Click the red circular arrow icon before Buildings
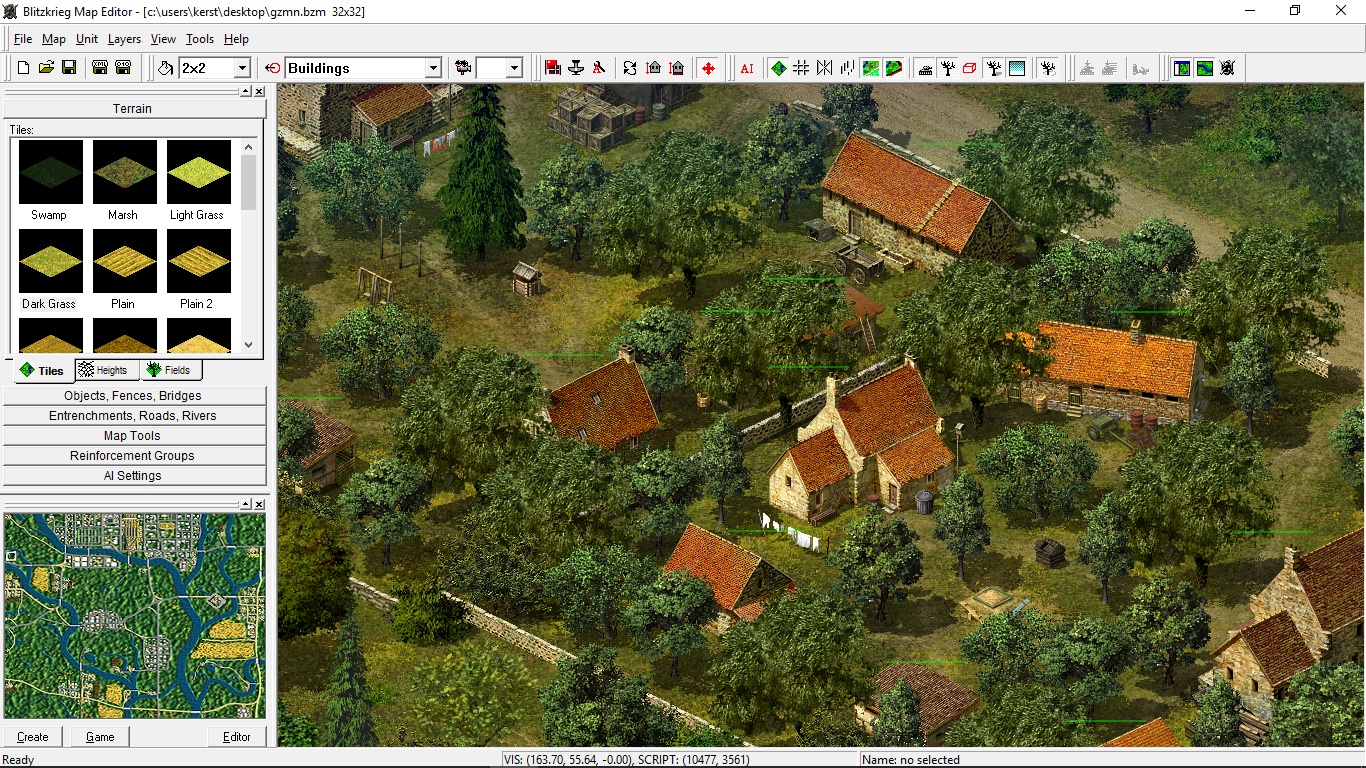Viewport: 1366px width, 768px height. 273,68
